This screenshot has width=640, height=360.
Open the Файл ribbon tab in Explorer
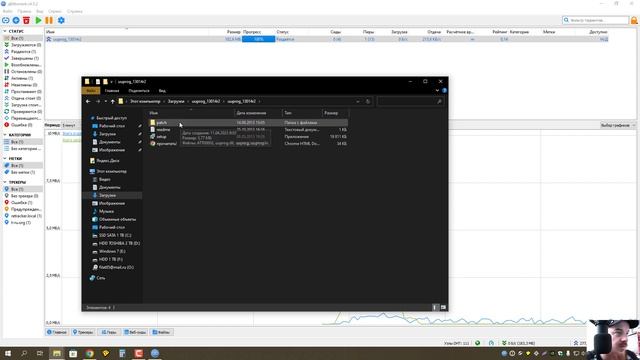click(x=91, y=91)
